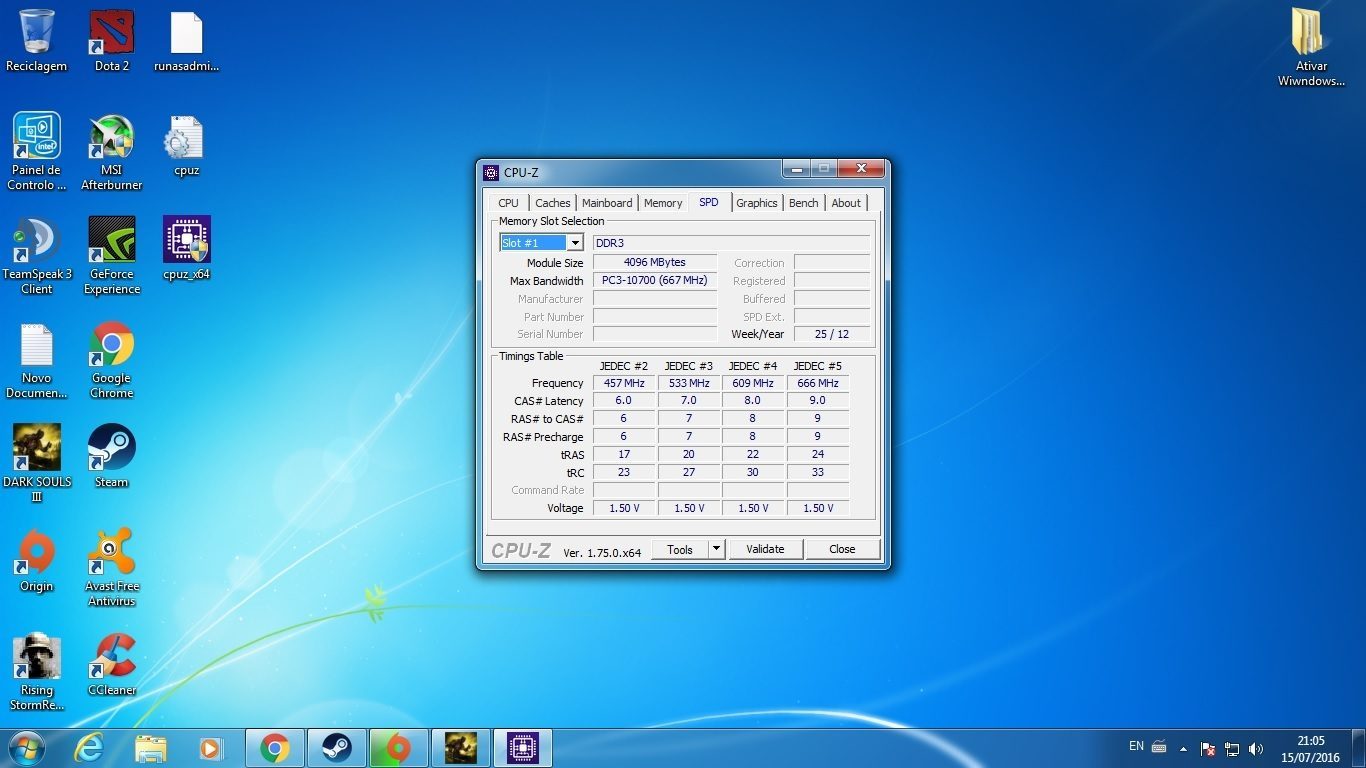Open Painel de Controlo Intel shortcut
Screen dimensions: 1366x768
tap(37, 152)
